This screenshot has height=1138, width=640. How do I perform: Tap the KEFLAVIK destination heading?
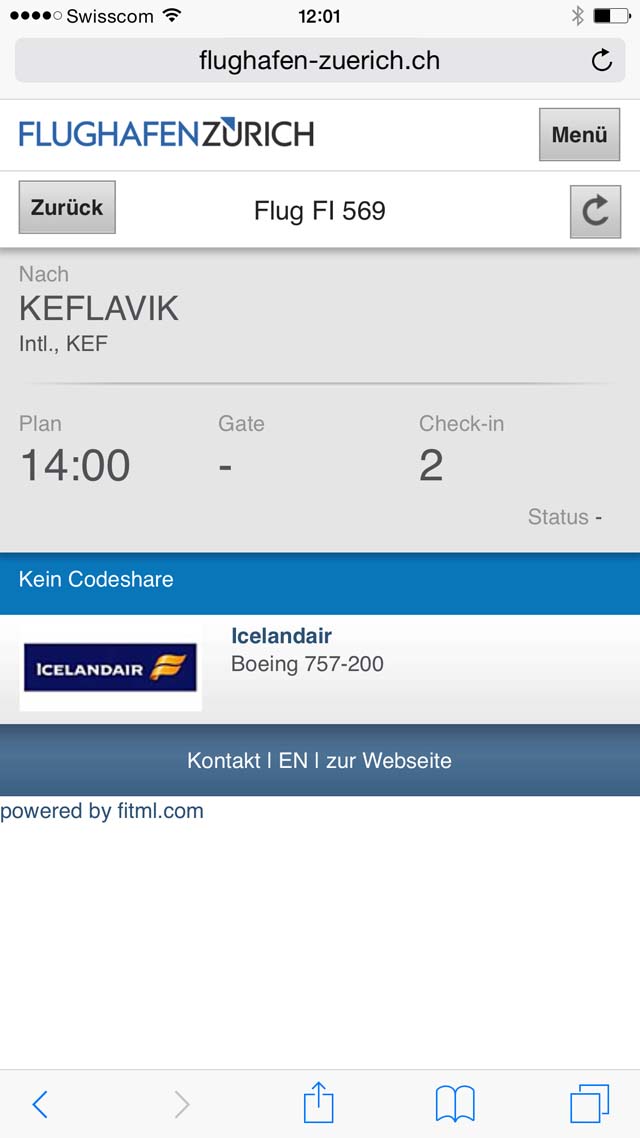[x=99, y=308]
